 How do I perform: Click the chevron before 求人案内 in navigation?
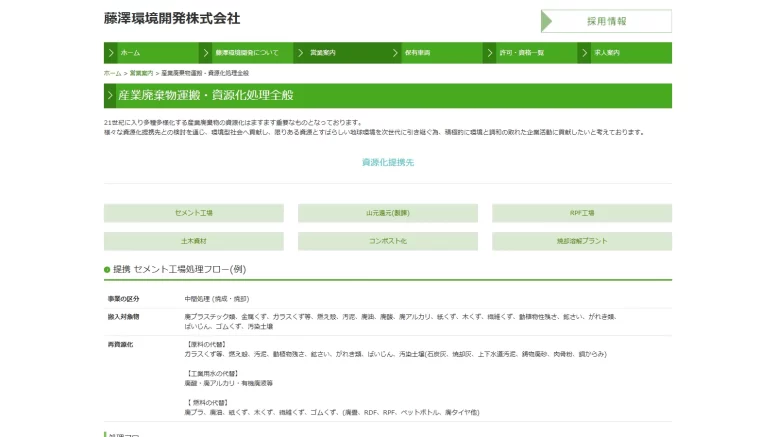click(584, 53)
